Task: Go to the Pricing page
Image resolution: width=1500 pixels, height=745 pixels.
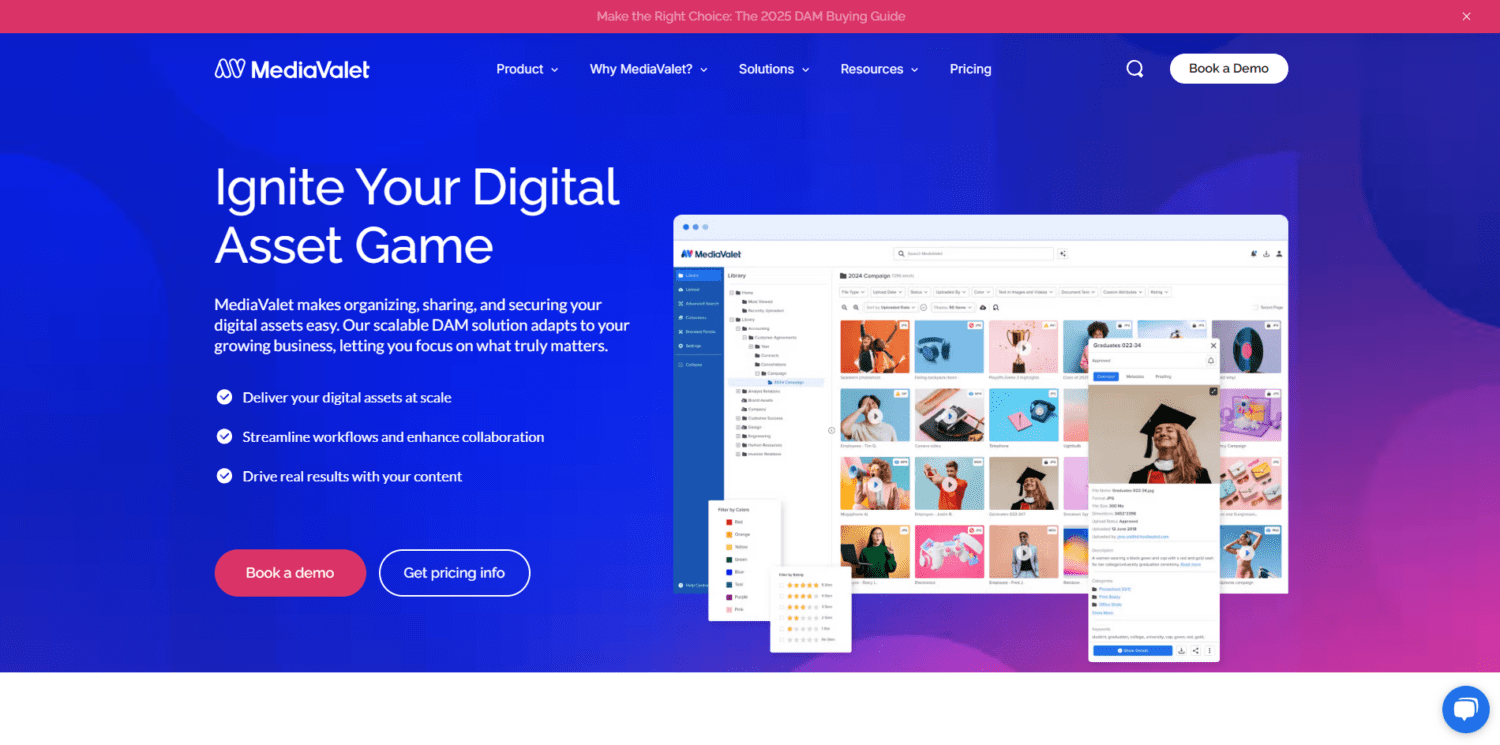Action: pos(970,69)
